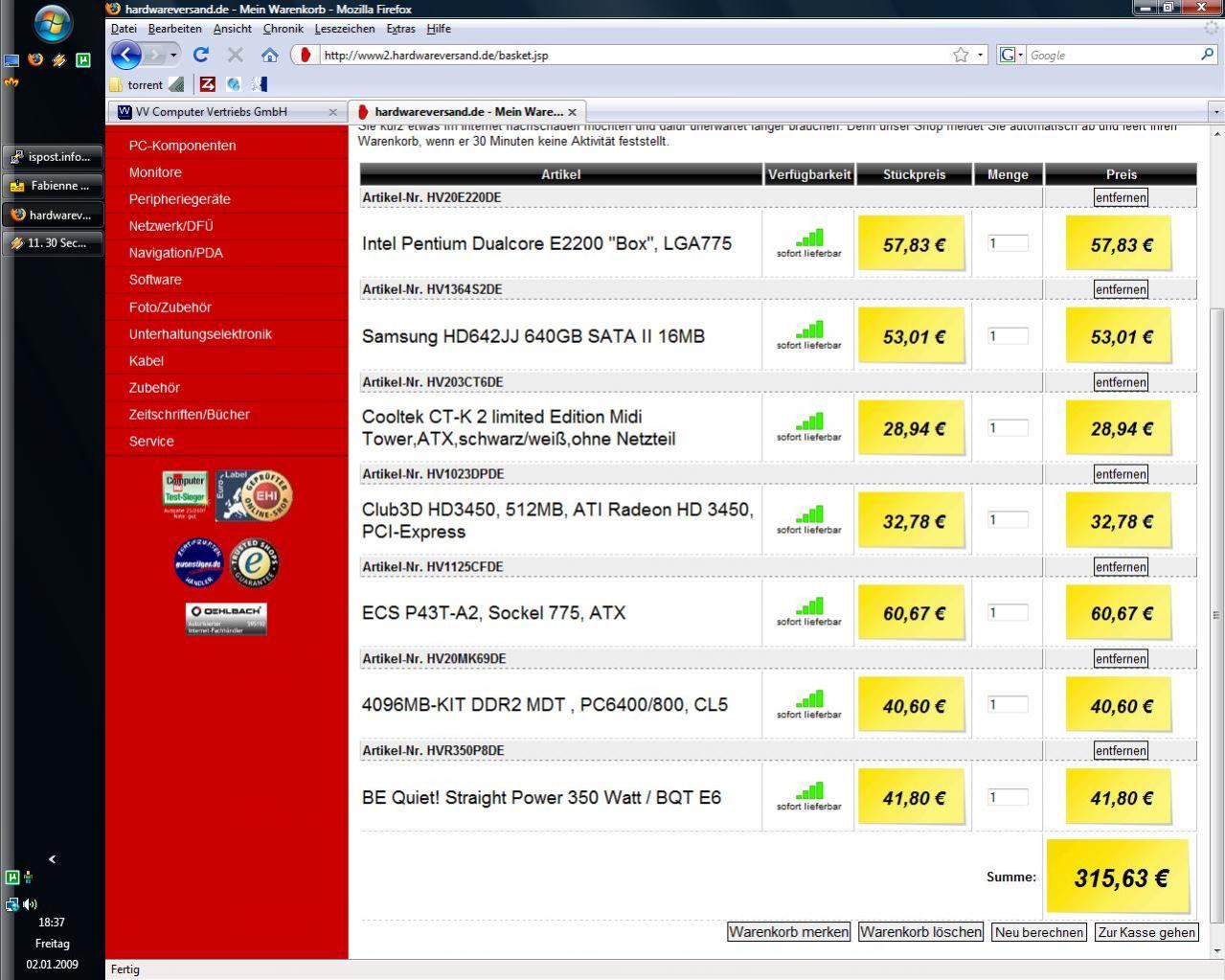Image resolution: width=1225 pixels, height=980 pixels.
Task: Launch Firefox from quick launch
Action: pos(35,59)
